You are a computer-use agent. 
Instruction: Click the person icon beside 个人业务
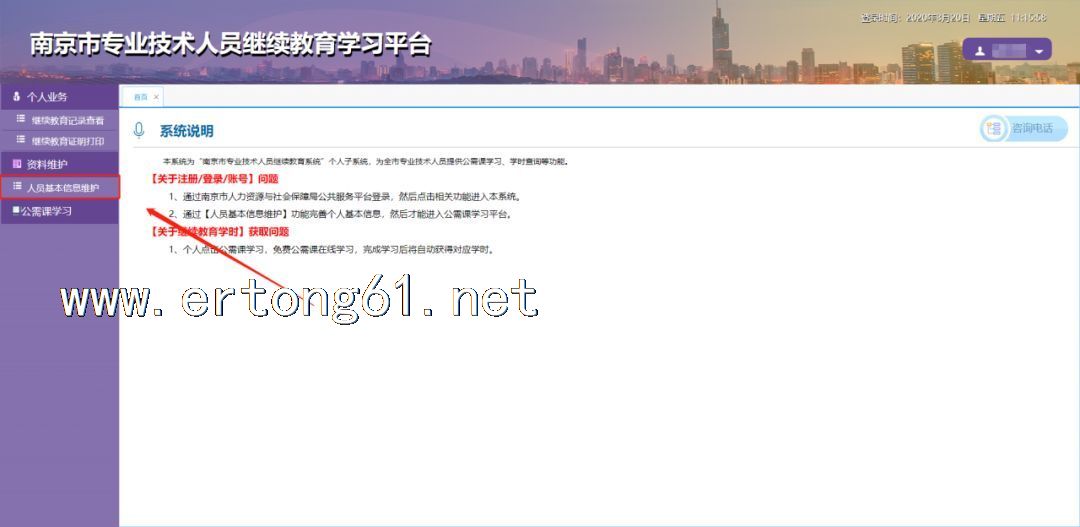(16, 97)
